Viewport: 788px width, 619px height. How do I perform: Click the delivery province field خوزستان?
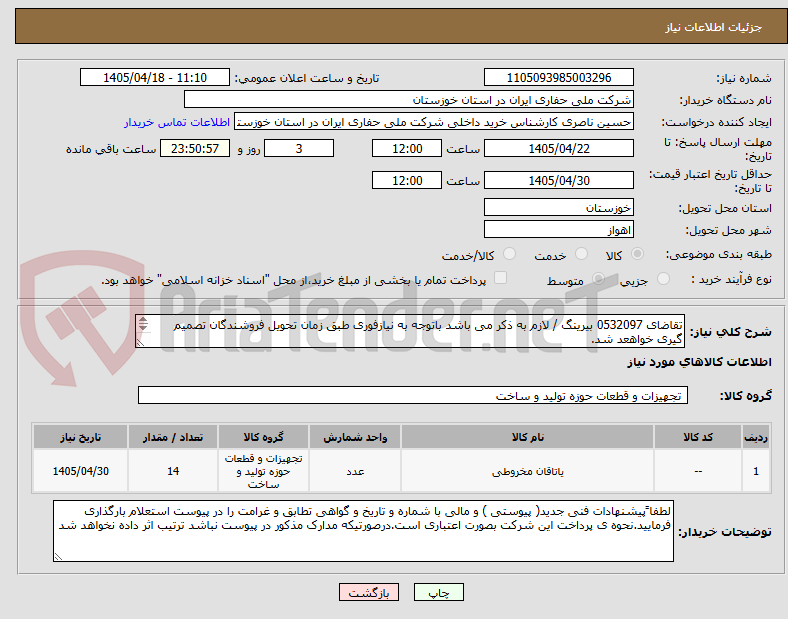click(558, 208)
